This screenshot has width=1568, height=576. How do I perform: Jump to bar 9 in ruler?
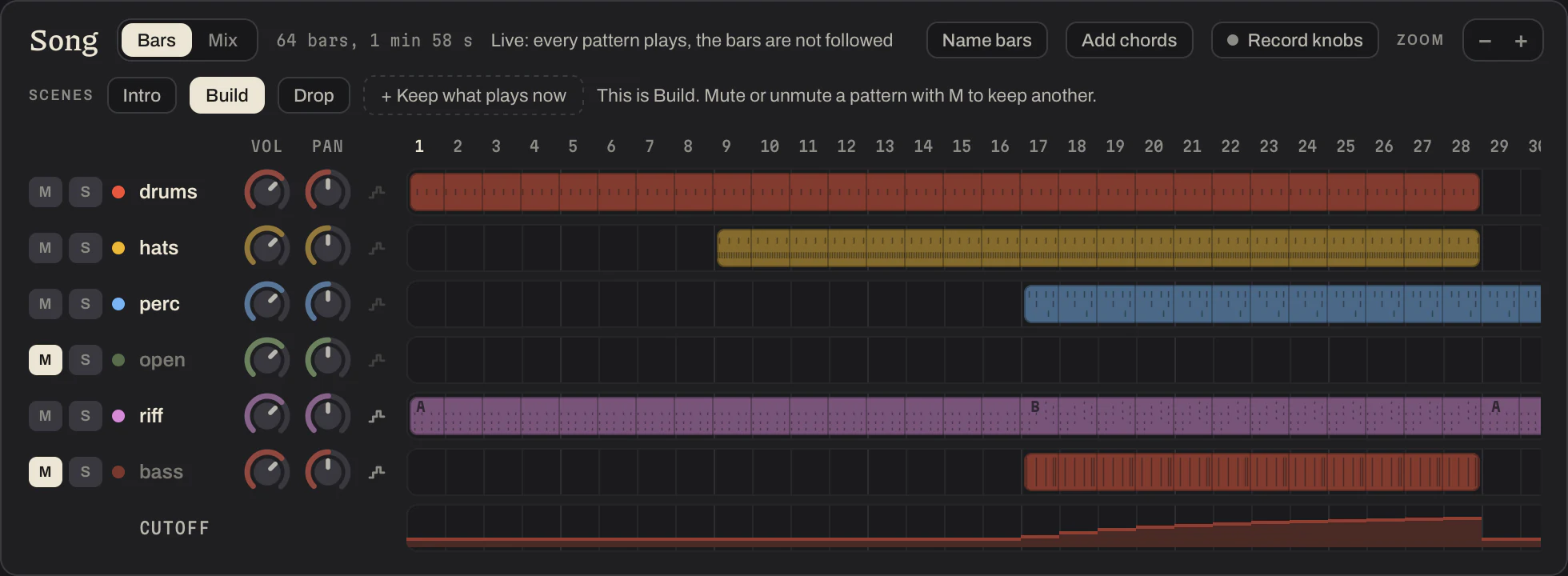(726, 146)
